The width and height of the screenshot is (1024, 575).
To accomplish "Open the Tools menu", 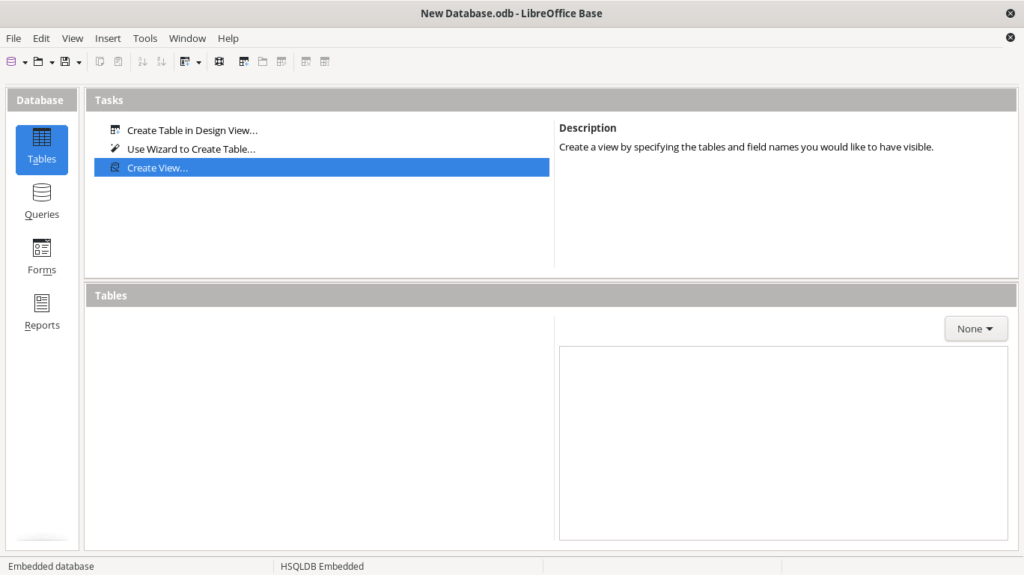I will pyautogui.click(x=145, y=38).
